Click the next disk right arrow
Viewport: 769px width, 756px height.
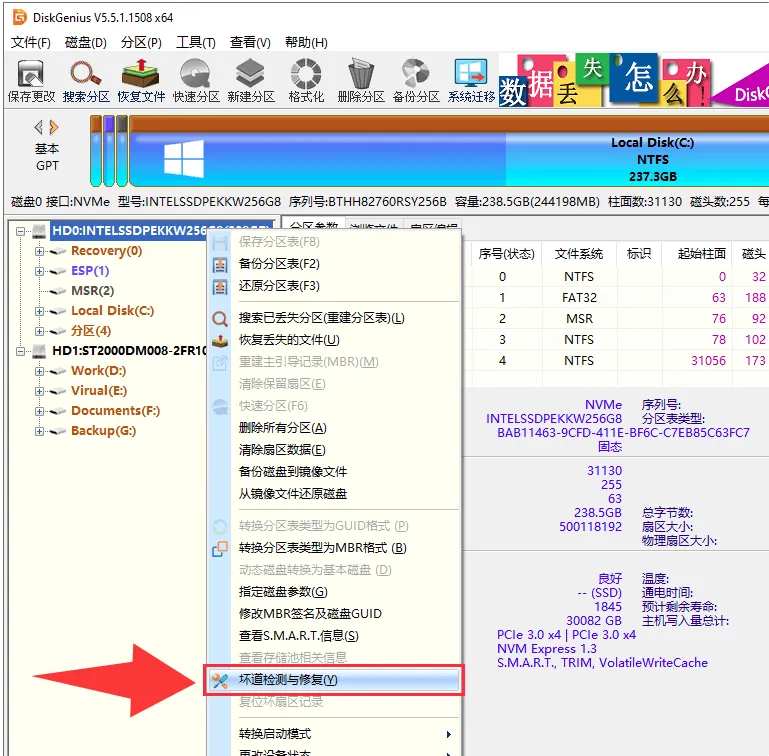tap(54, 128)
